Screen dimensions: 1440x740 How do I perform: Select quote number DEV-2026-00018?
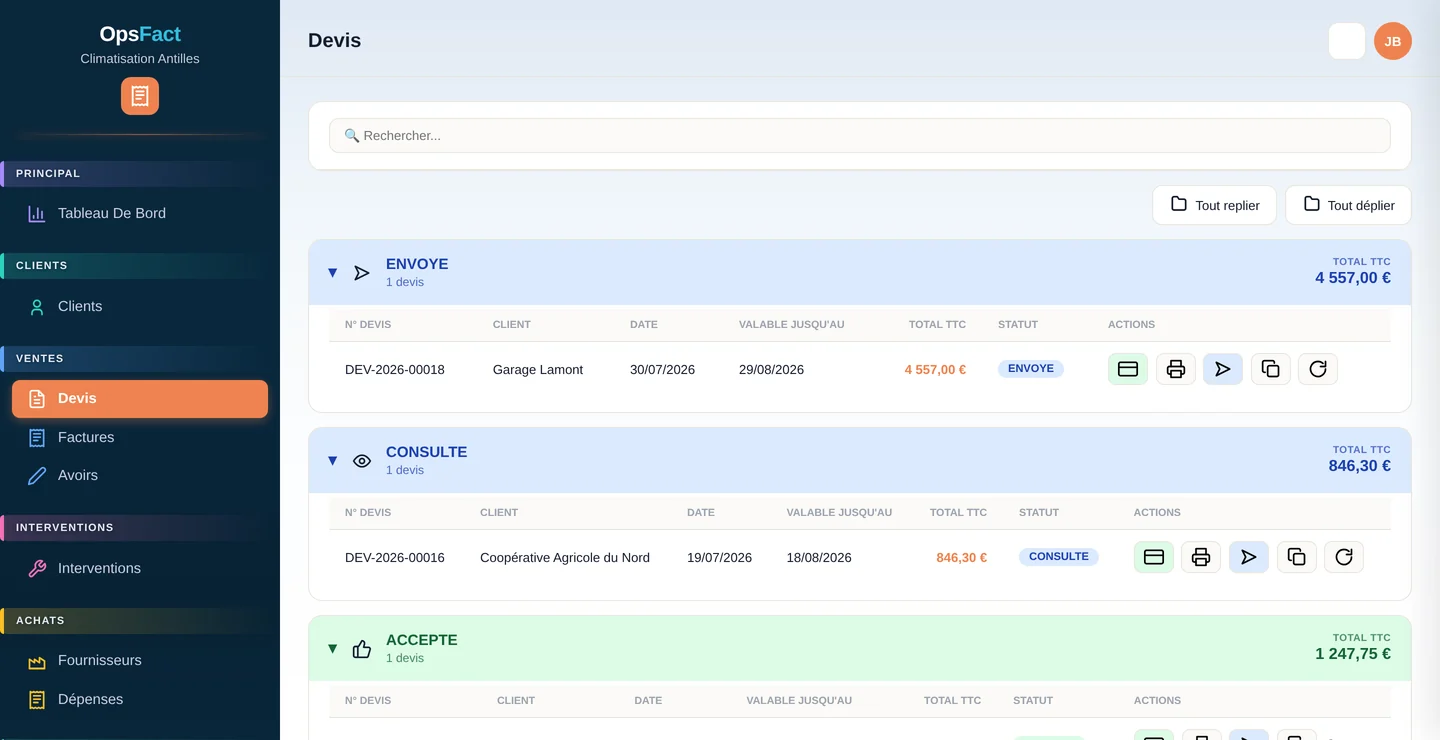coord(395,370)
